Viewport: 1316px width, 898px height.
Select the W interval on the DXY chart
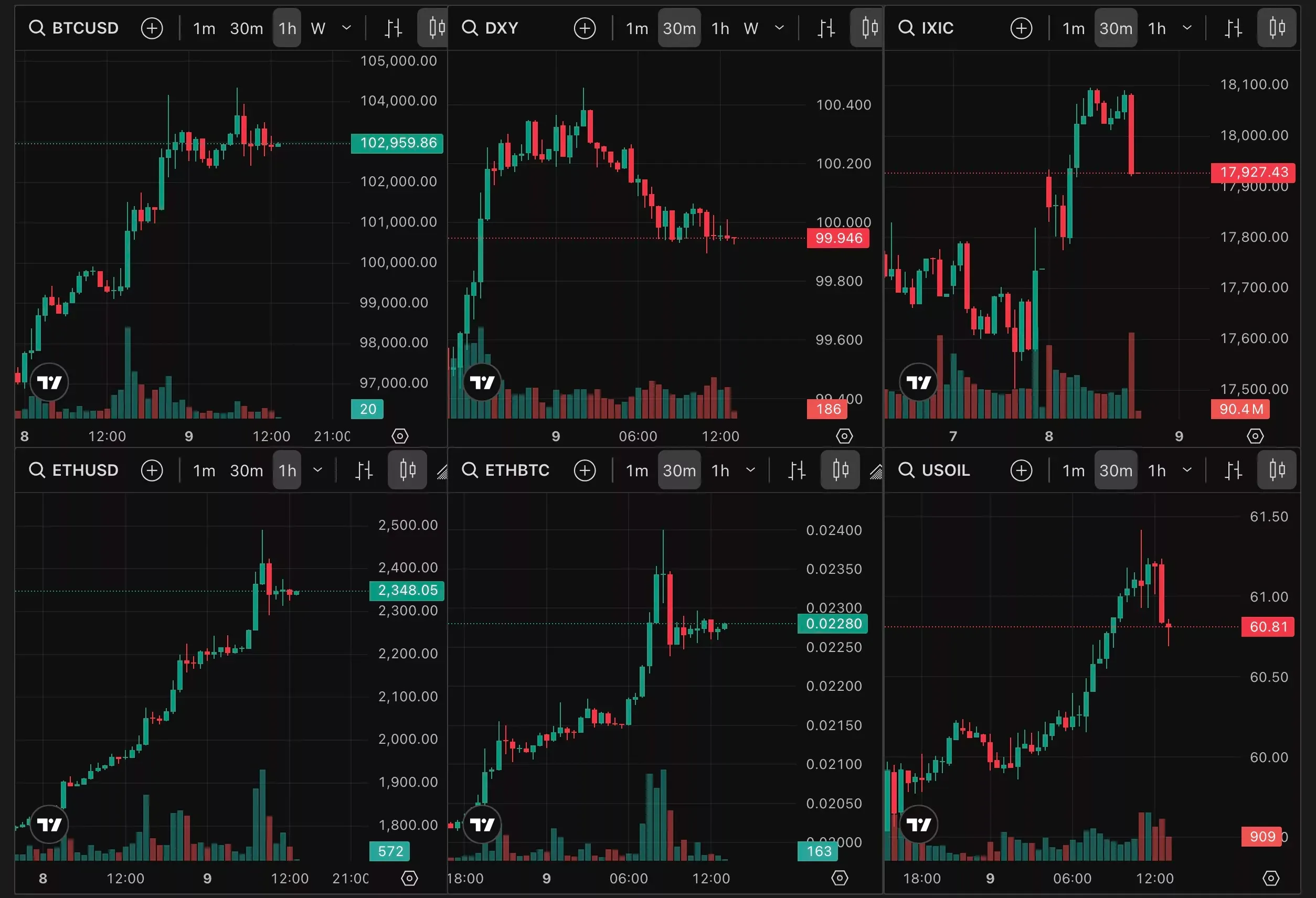pyautogui.click(x=751, y=28)
